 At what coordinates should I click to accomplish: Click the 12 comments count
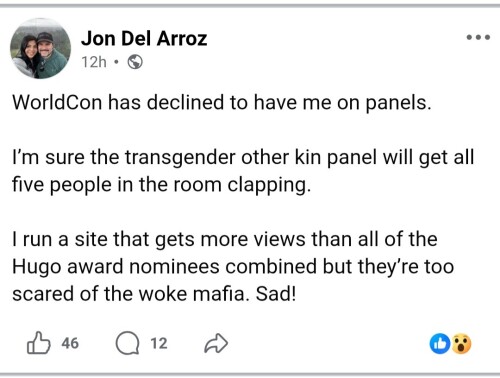point(159,343)
